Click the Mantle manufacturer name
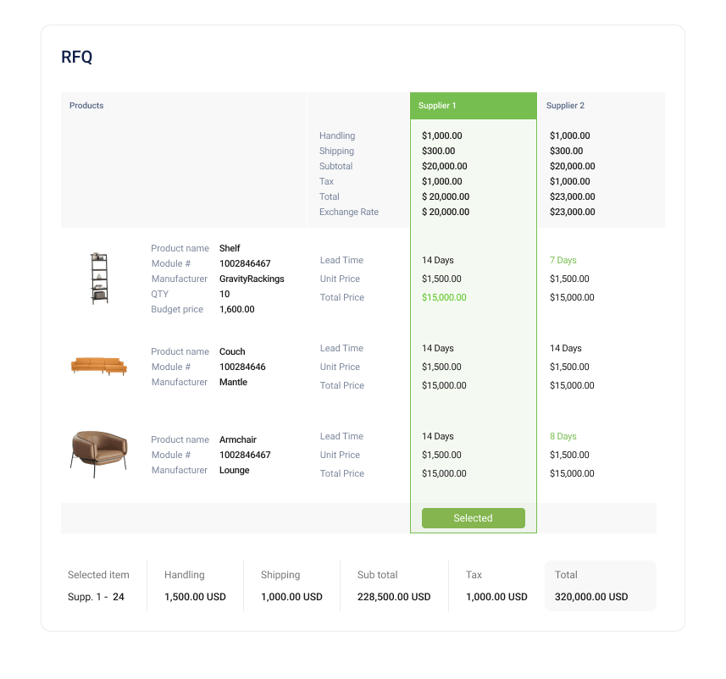 233,382
